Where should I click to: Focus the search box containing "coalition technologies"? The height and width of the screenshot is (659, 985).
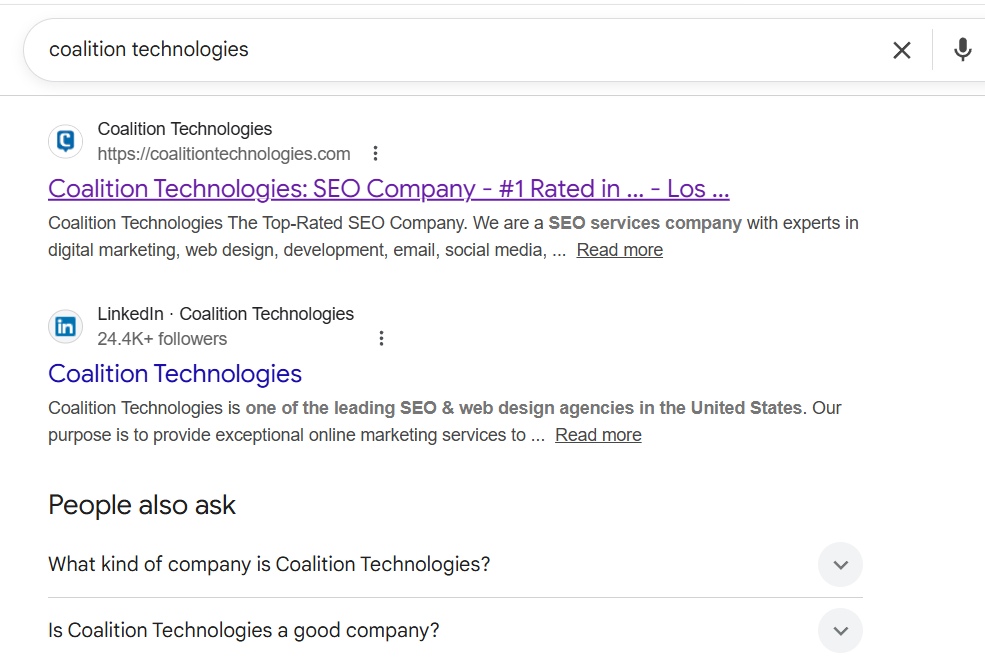pyautogui.click(x=450, y=49)
